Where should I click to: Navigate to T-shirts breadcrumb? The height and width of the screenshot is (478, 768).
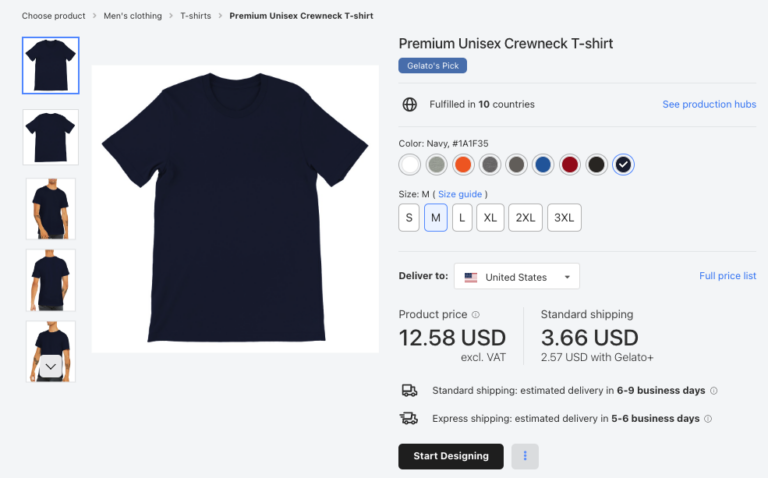(x=195, y=16)
